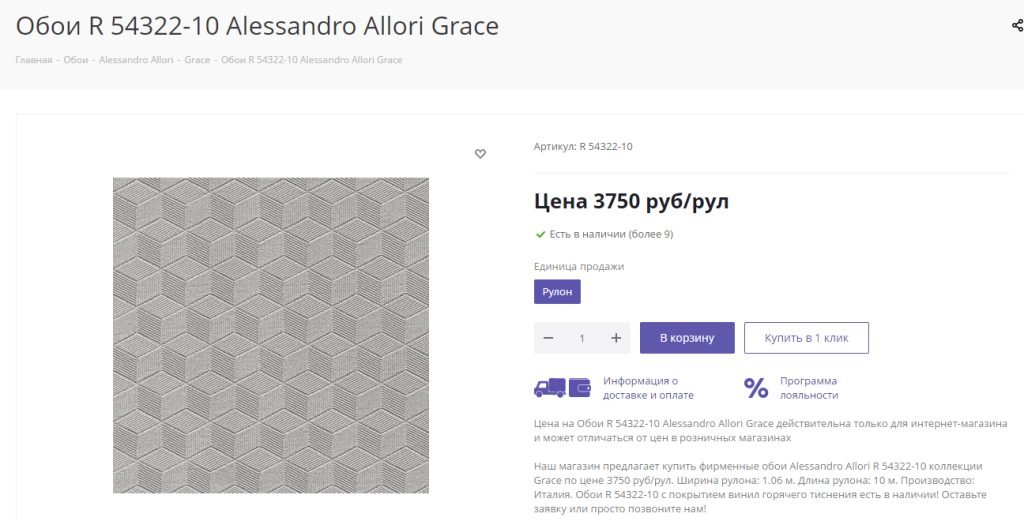1024x521 pixels.
Task: Click the share icon near the title
Action: [1017, 25]
